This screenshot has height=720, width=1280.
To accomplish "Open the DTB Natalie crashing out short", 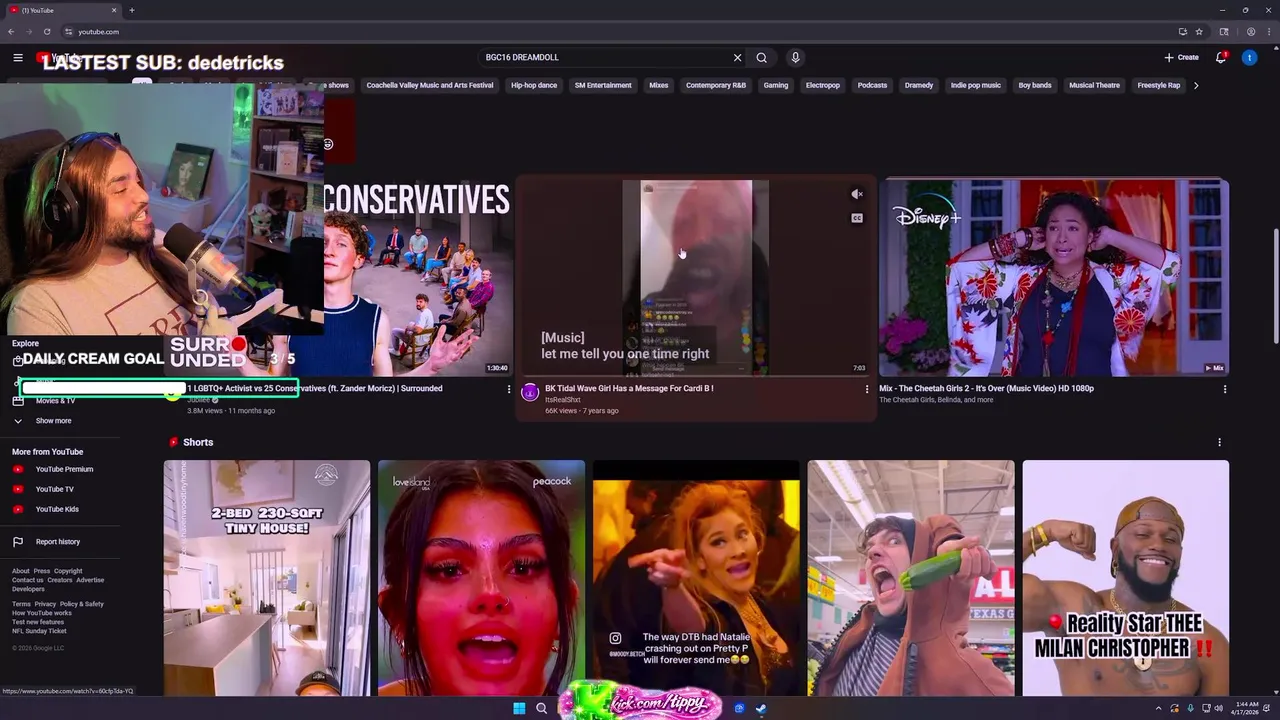I will pyautogui.click(x=696, y=578).
